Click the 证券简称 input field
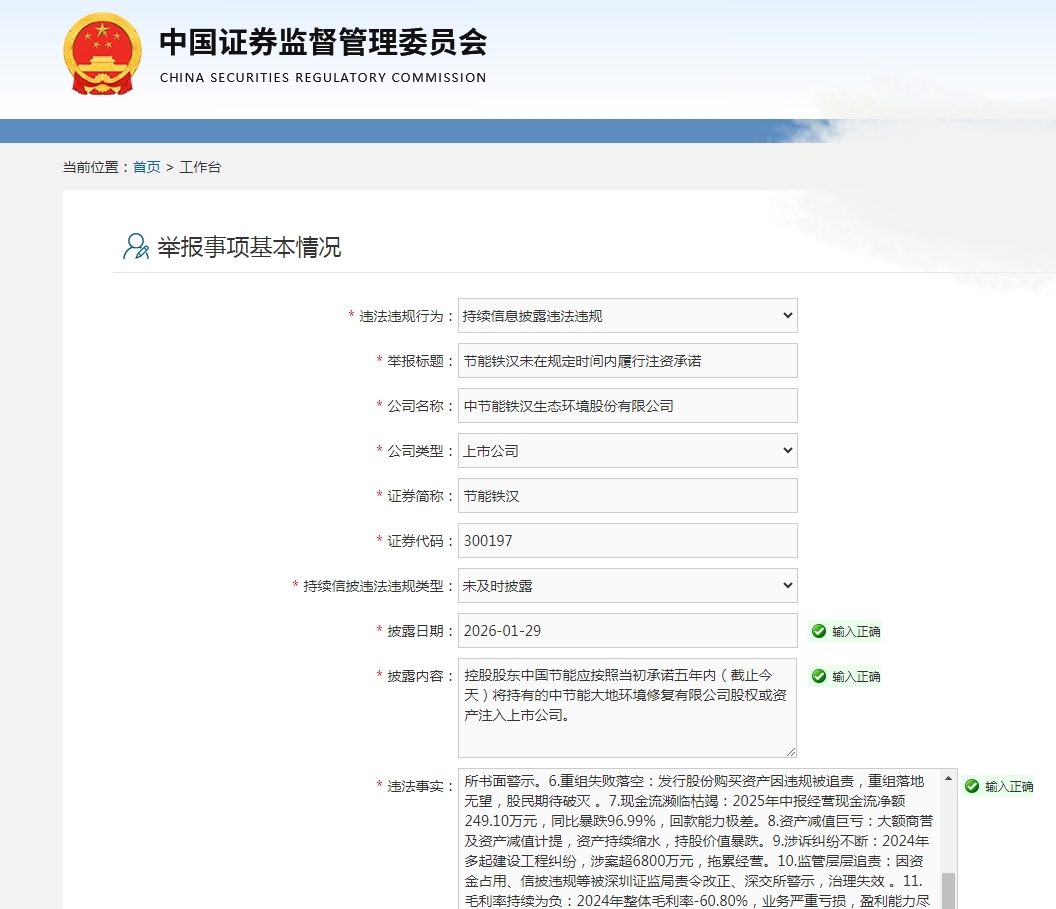 click(x=628, y=496)
